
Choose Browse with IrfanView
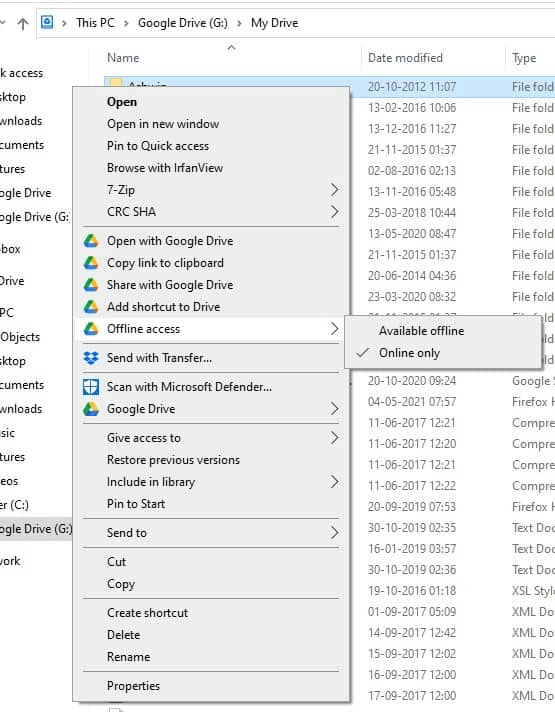coord(164,168)
